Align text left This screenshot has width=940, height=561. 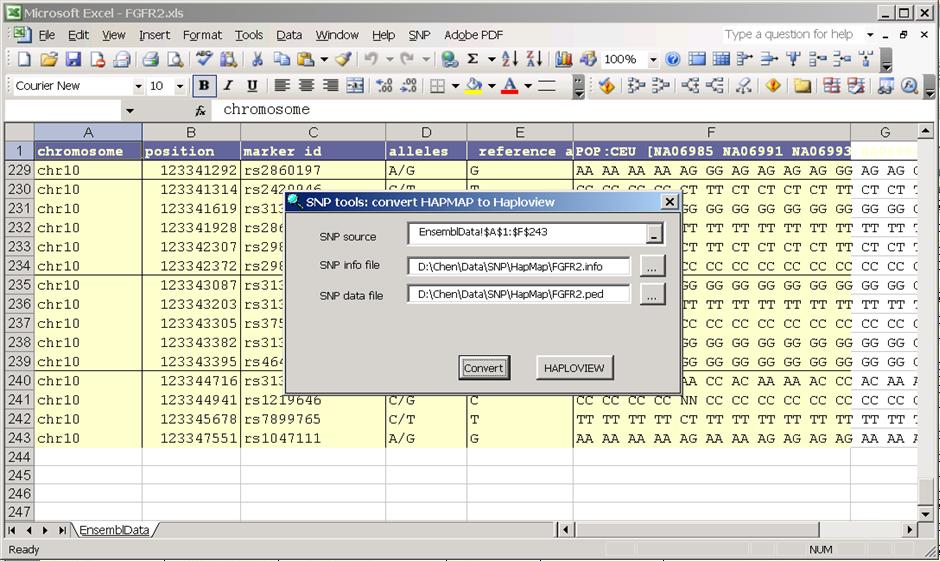tap(281, 86)
